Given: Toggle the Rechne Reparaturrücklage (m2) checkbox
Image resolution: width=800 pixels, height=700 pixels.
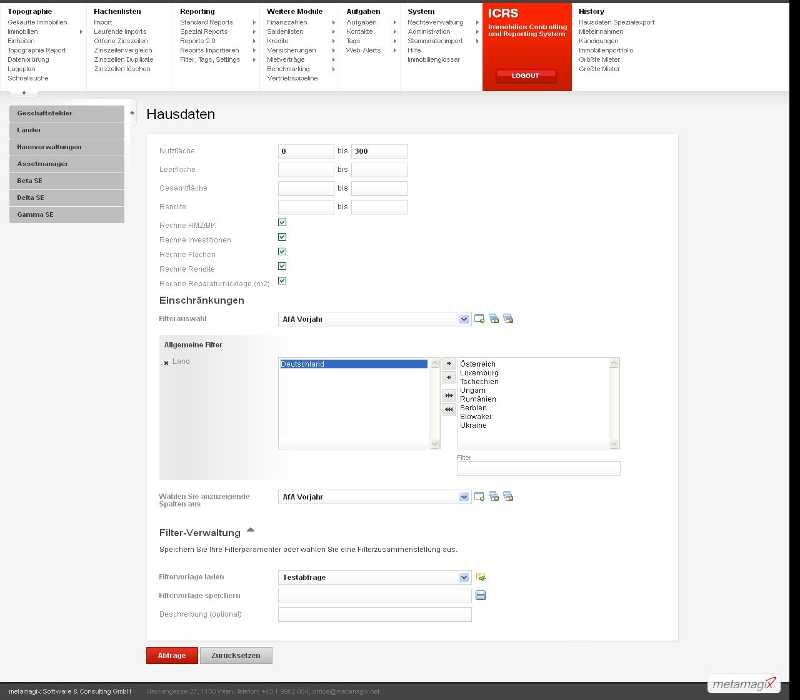Looking at the screenshot, I should 282,281.
